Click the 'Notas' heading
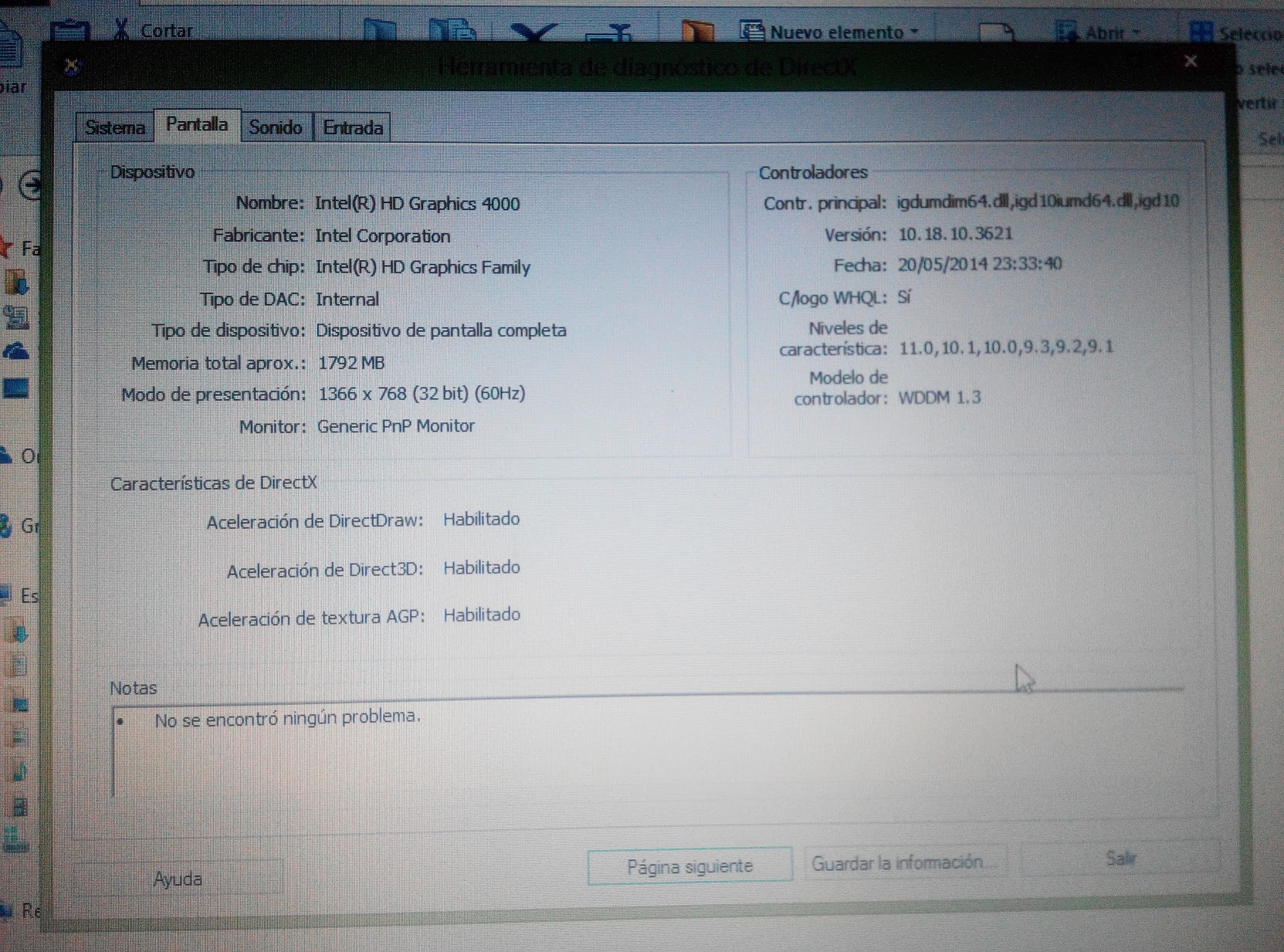 (x=133, y=688)
